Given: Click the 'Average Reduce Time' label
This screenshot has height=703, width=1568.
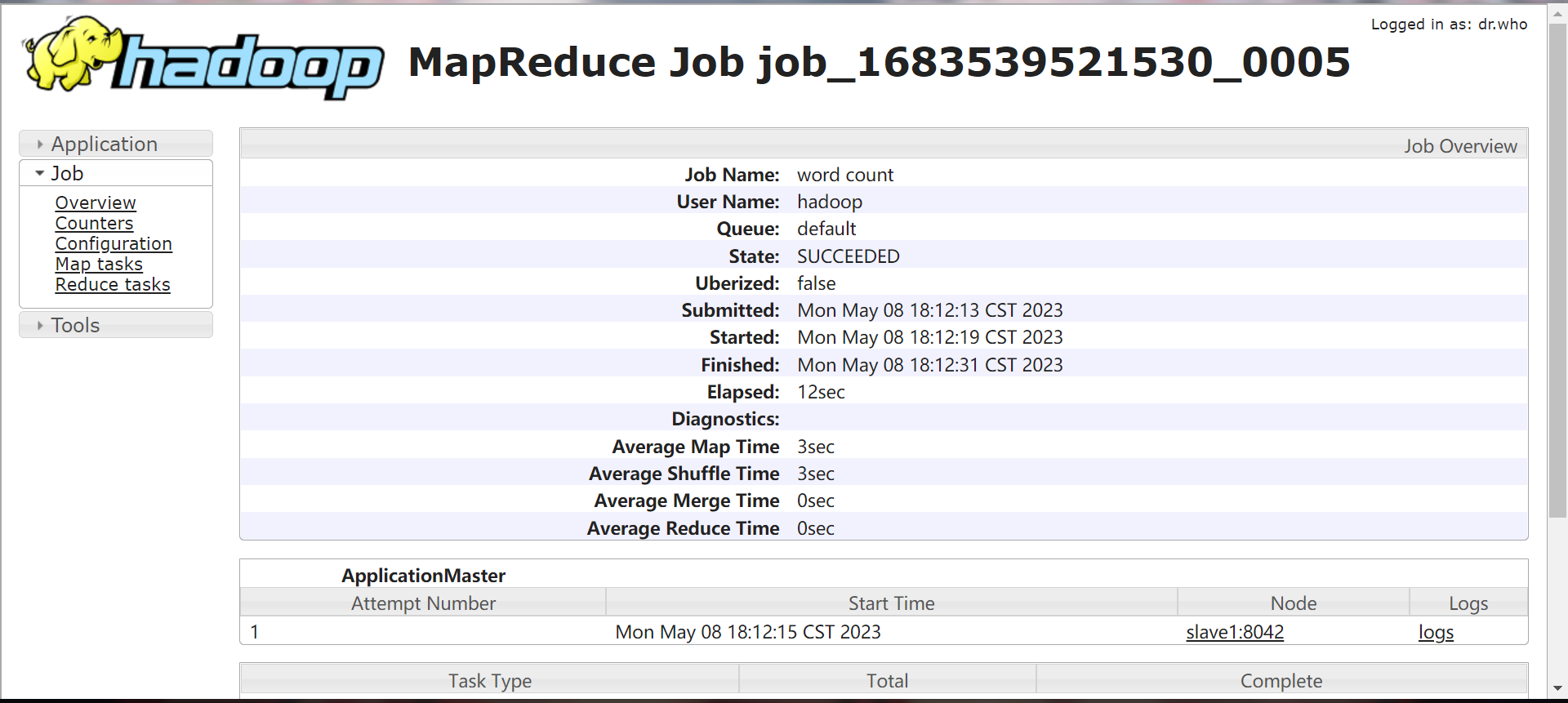Looking at the screenshot, I should (684, 528).
